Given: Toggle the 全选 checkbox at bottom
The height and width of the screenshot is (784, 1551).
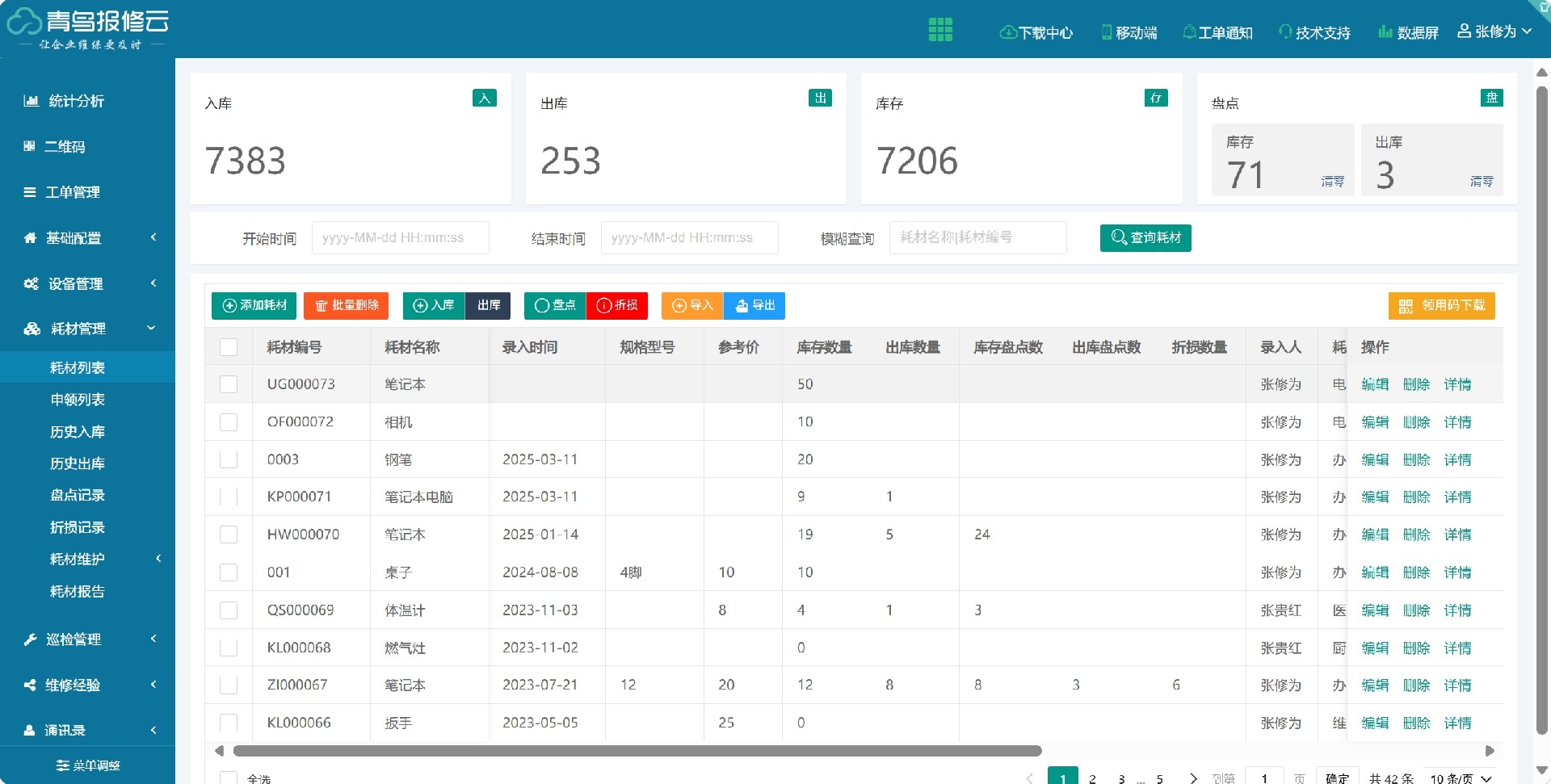Looking at the screenshot, I should [x=229, y=777].
